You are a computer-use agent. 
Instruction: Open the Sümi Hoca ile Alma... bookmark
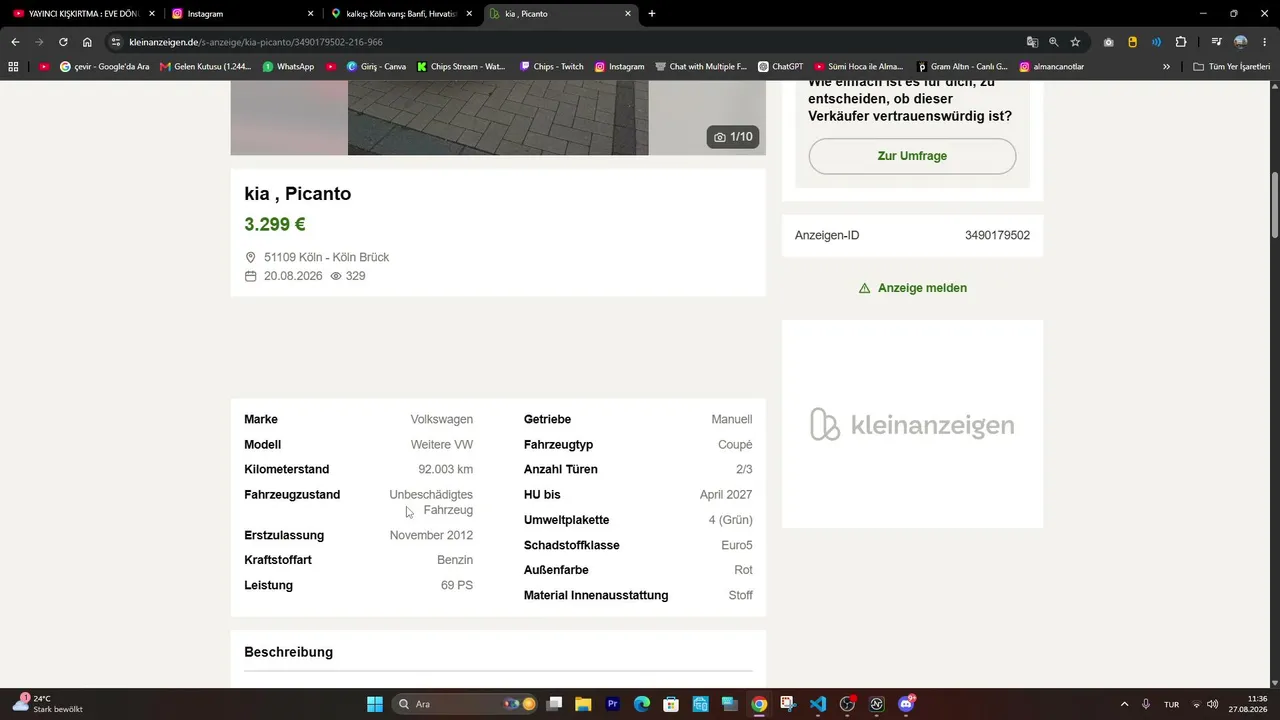coord(858,67)
